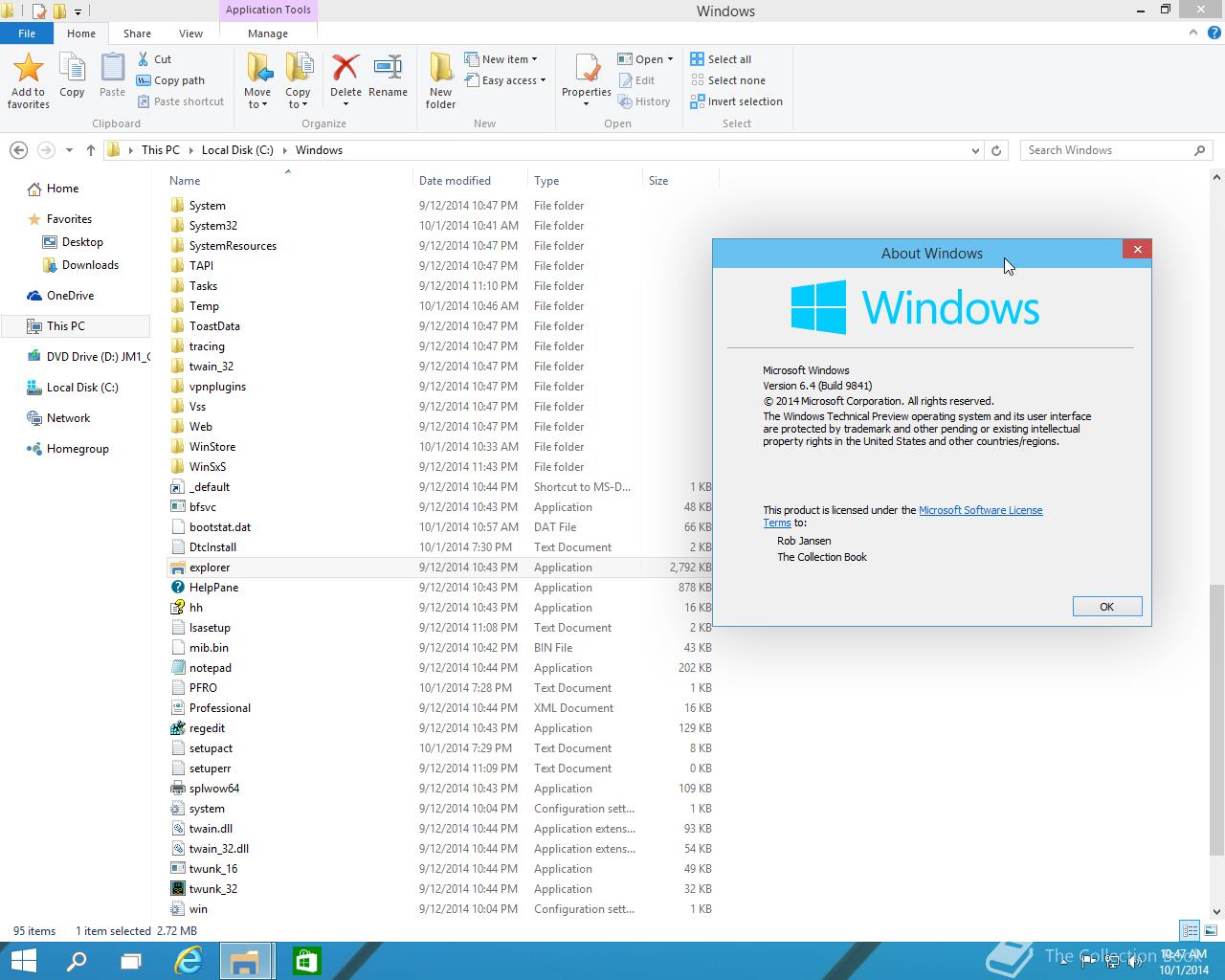Open the recent locations dropdown arrow
Screen dimensions: 1225x980
point(69,150)
